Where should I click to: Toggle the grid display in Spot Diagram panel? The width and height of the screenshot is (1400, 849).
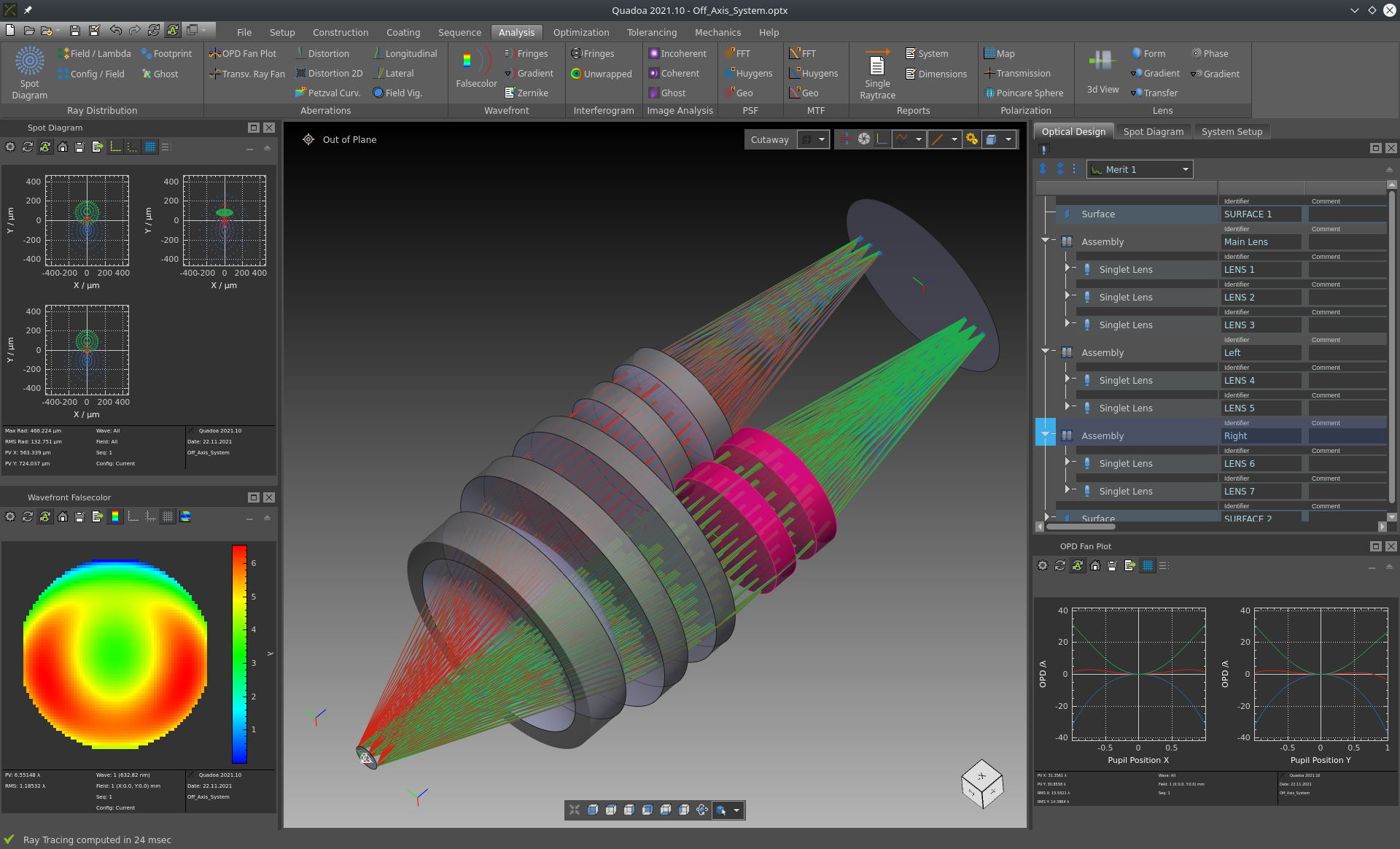coord(150,147)
